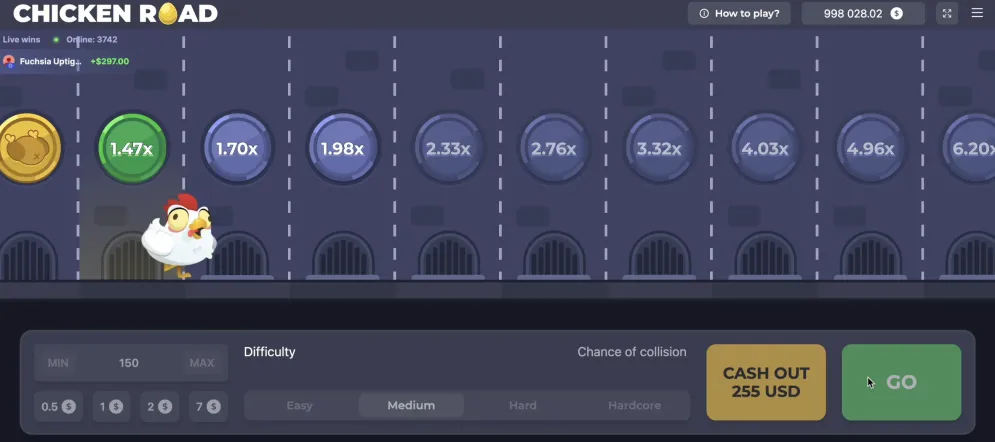Viewport: 995px width, 442px height.
Task: Click the 4.96x multiplier coin
Action: coord(870,148)
